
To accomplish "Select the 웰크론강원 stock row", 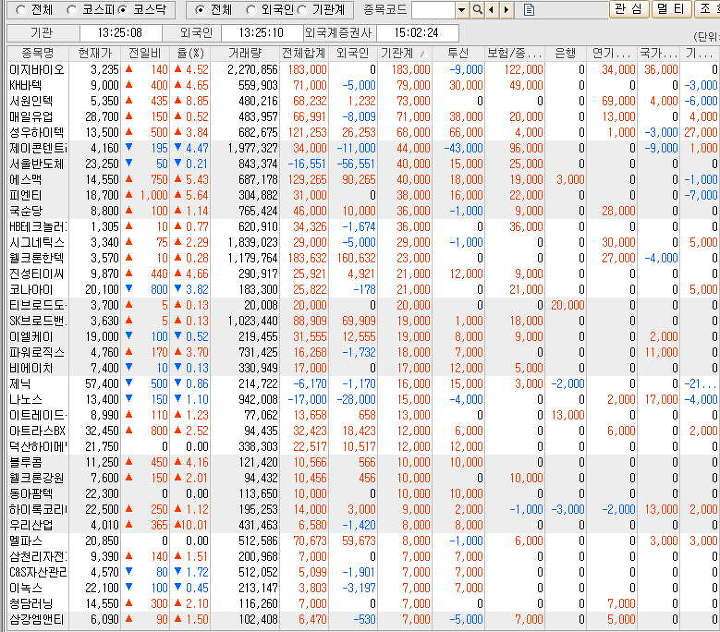I will click(363, 478).
